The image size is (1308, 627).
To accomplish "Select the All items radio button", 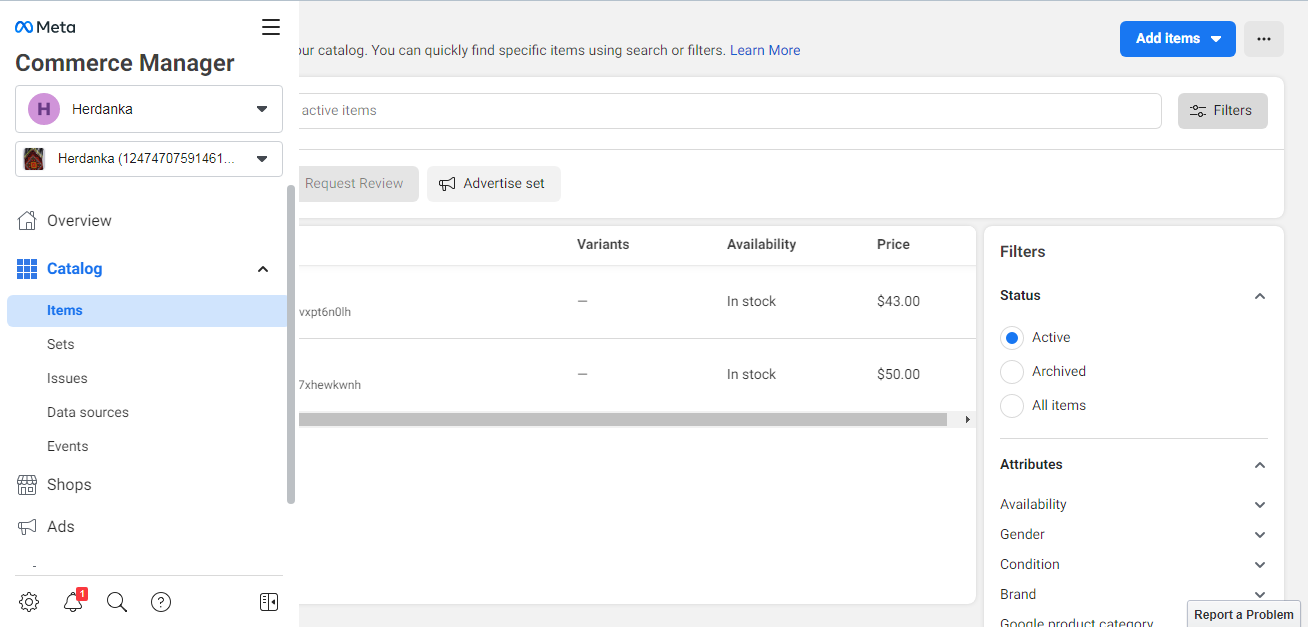I will point(1012,406).
